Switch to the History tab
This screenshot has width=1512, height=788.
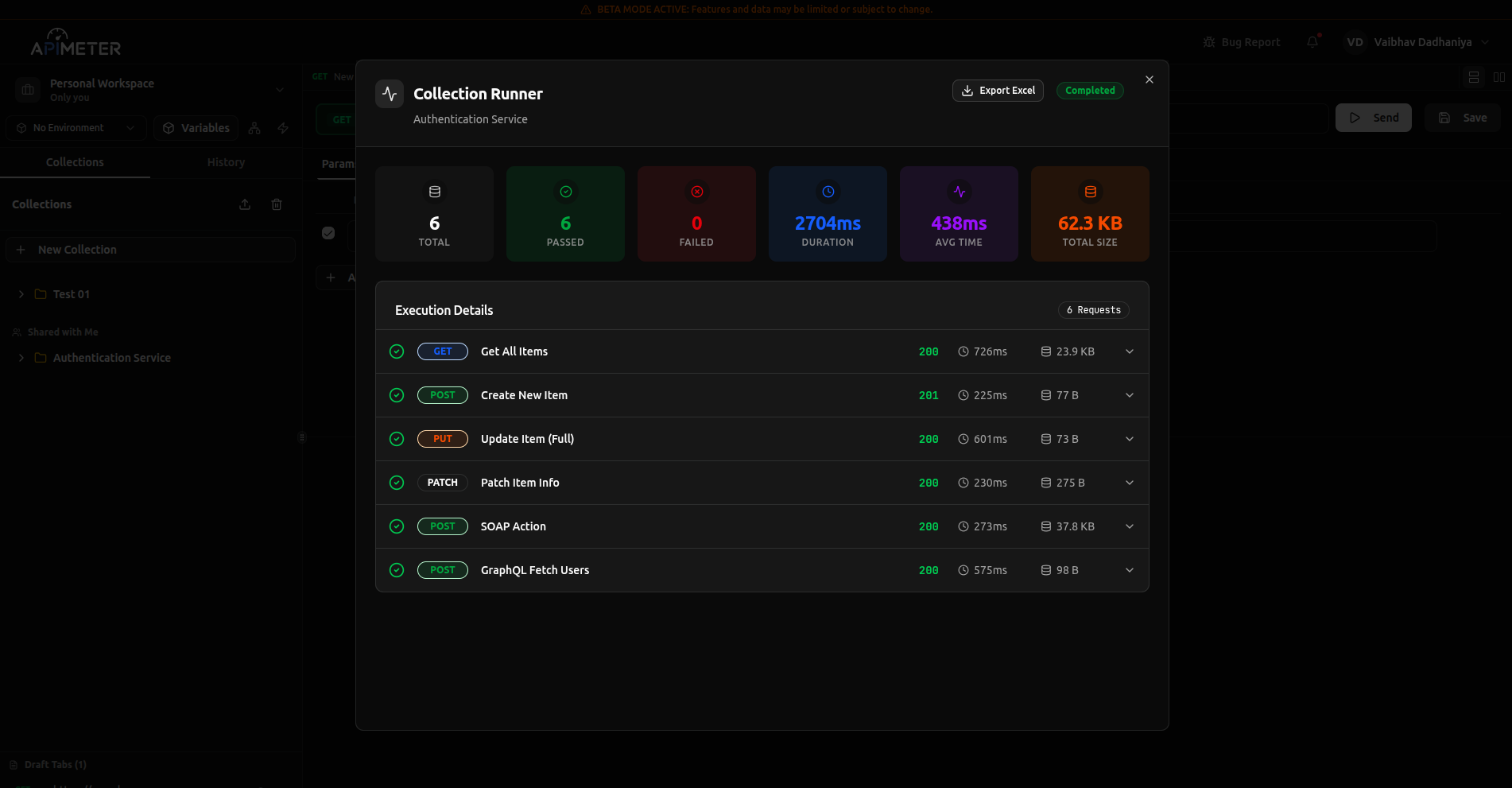[225, 162]
